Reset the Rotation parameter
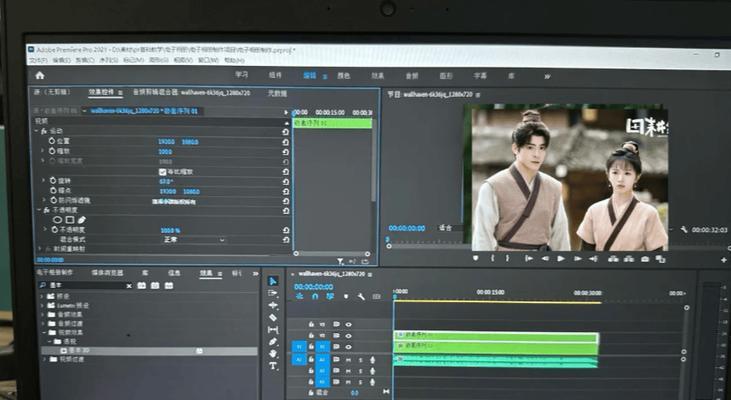This screenshot has height=400, width=731. pyautogui.click(x=286, y=181)
